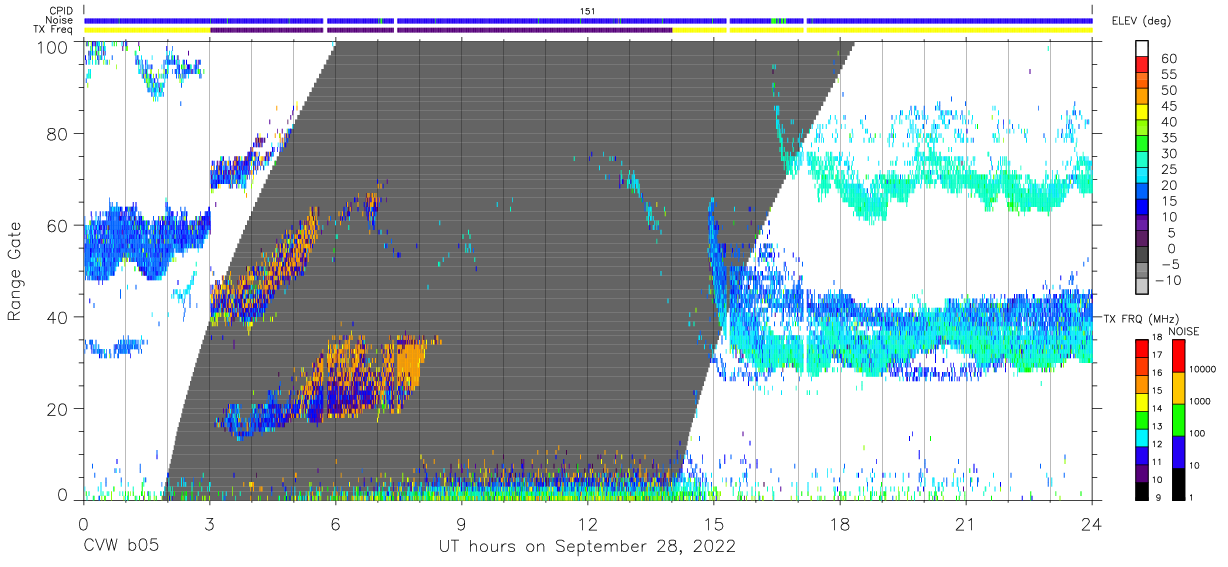Select the 1000 label on NOISE scale

point(1201,401)
